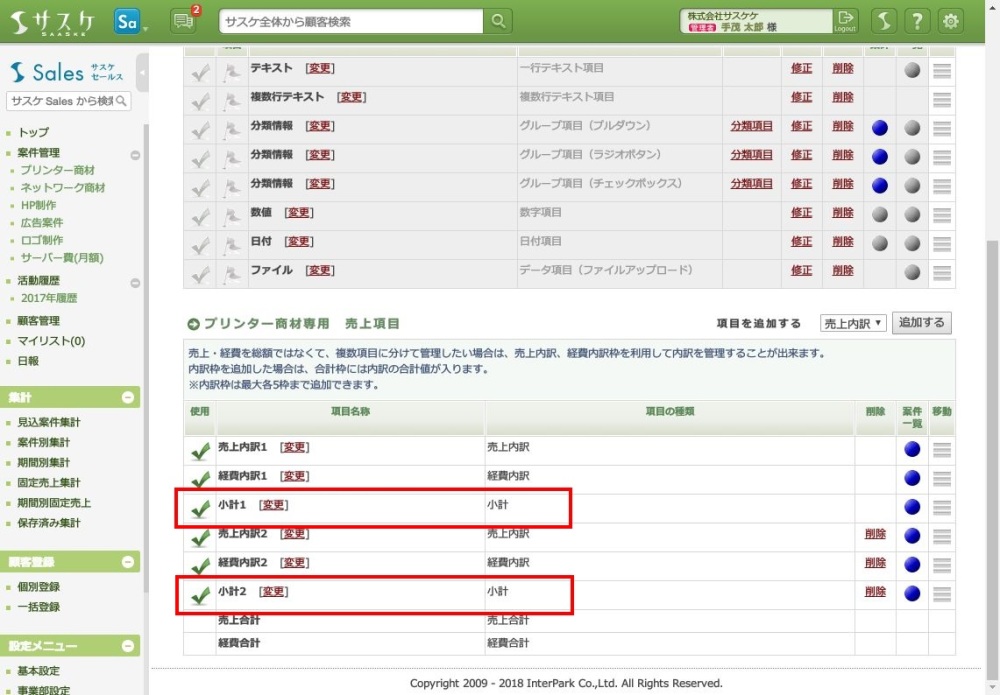Open HP制作 in sidebar
This screenshot has height=695, width=1000.
pyautogui.click(x=38, y=205)
